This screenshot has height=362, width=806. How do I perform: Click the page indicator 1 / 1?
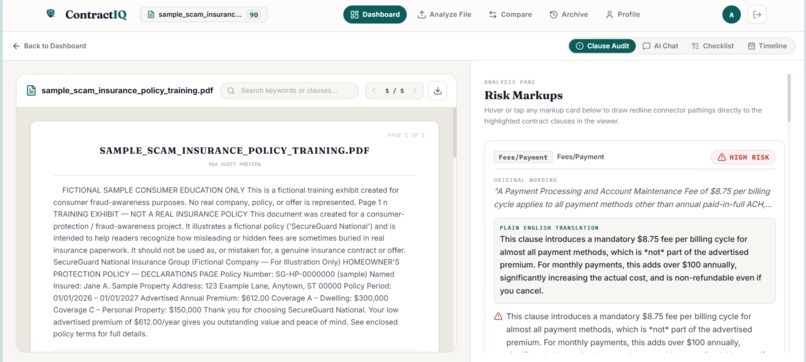click(394, 91)
